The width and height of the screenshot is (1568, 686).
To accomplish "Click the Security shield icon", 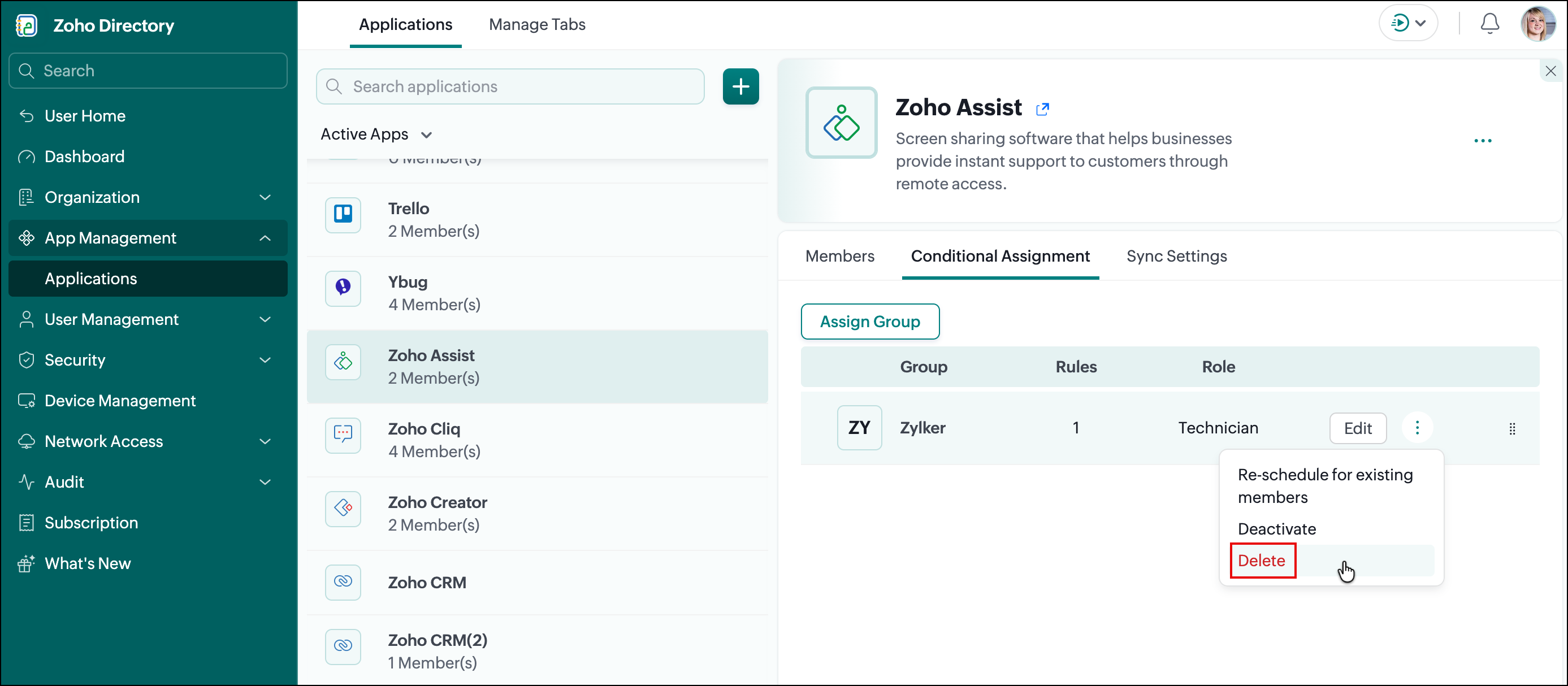I will (x=26, y=361).
